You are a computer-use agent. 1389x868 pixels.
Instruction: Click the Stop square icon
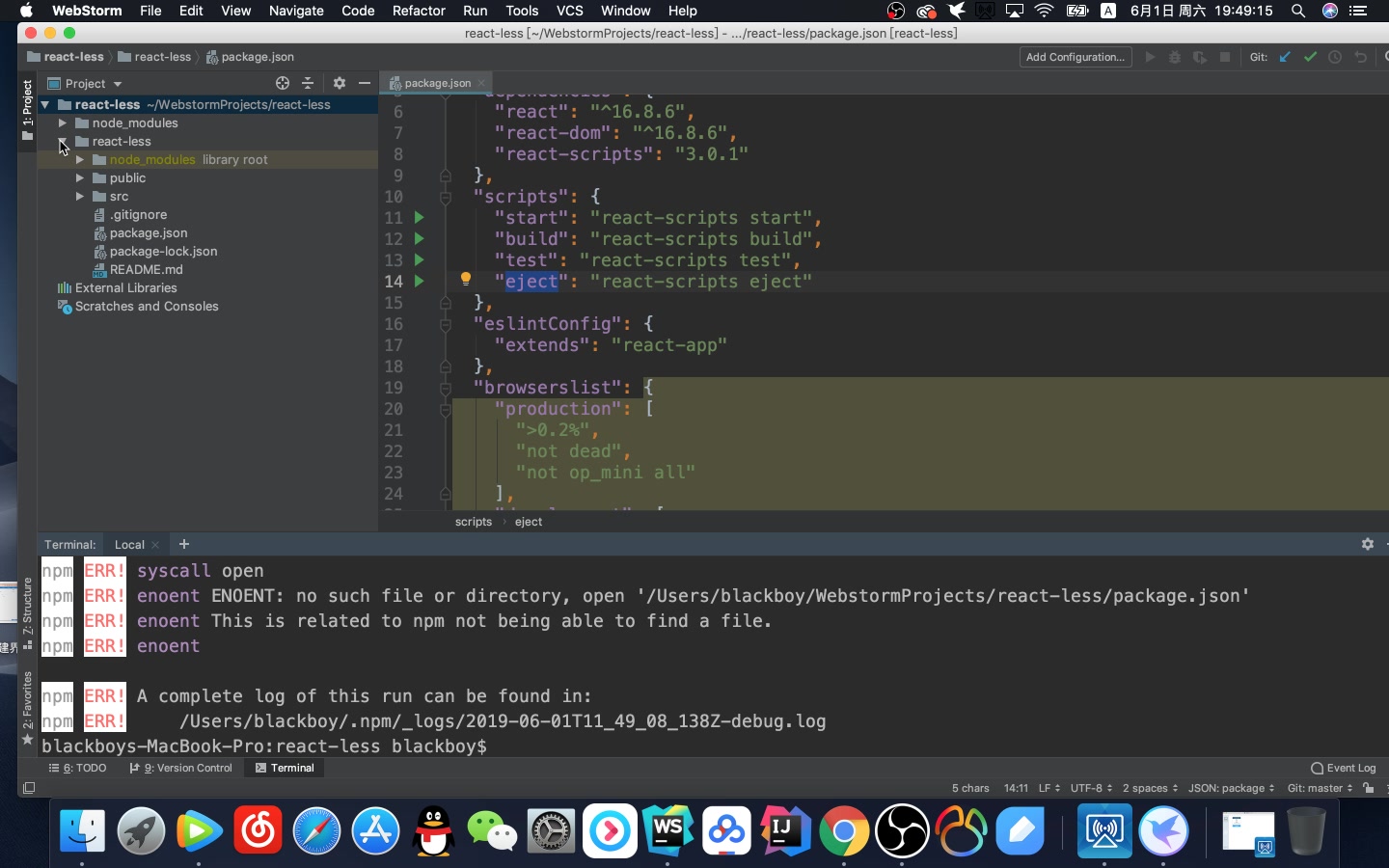pyautogui.click(x=1225, y=57)
